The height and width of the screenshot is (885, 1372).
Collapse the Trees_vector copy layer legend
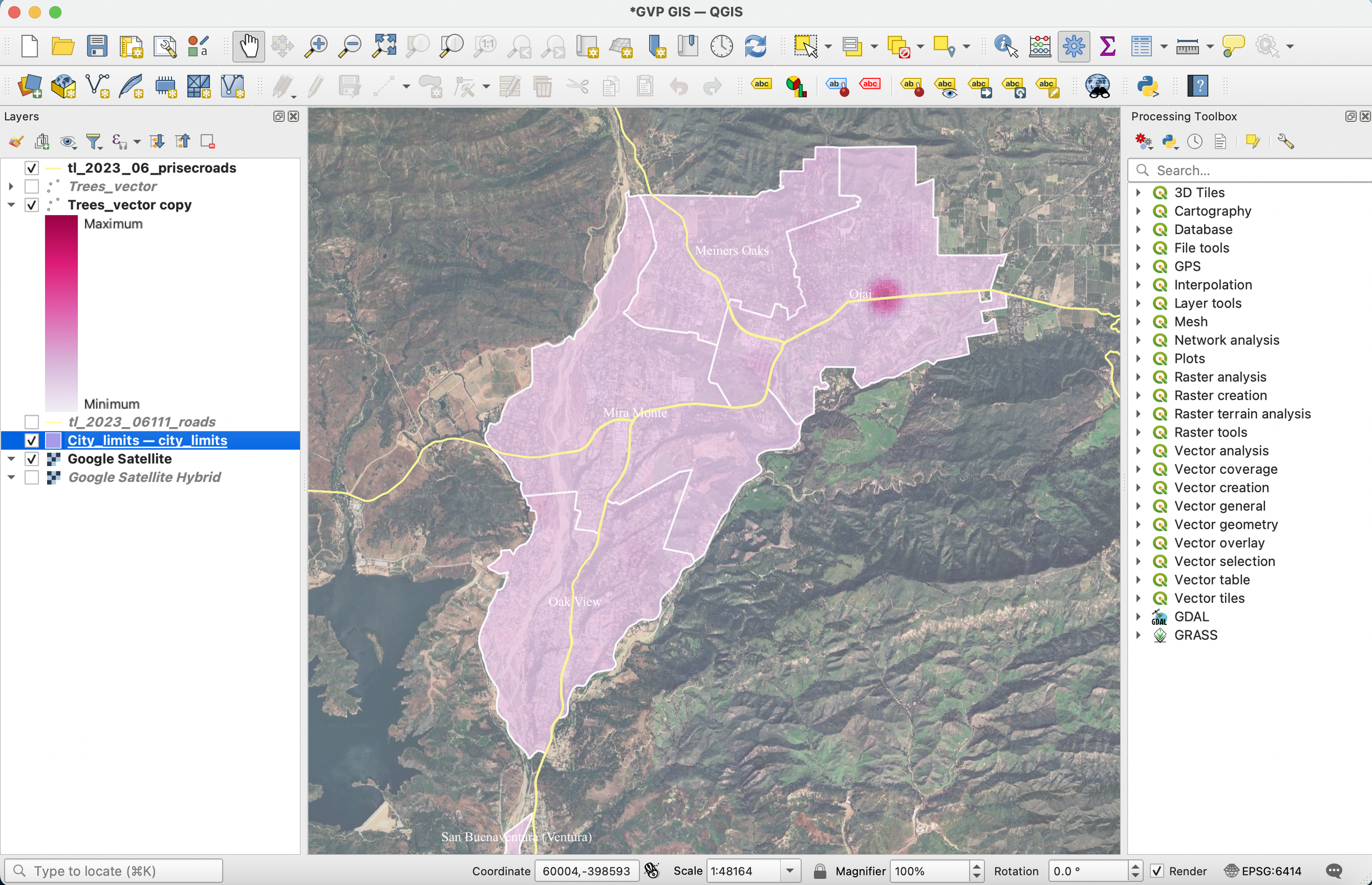[x=11, y=205]
